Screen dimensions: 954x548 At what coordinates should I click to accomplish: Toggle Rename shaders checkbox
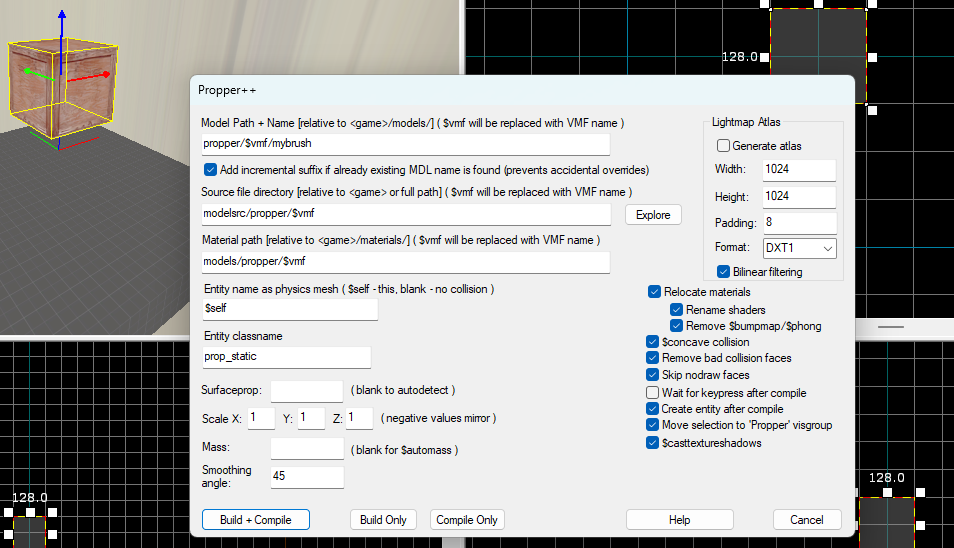(676, 310)
